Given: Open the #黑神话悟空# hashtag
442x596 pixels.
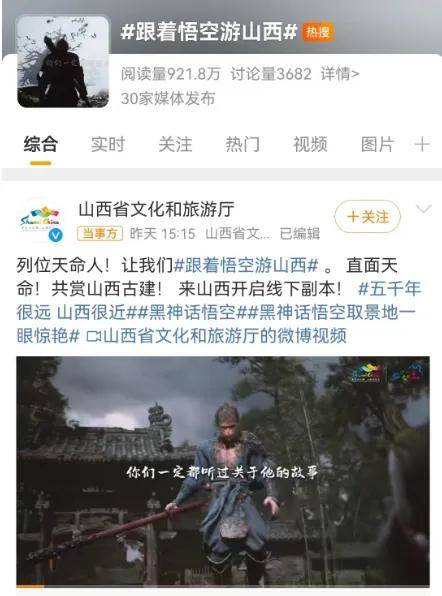Looking at the screenshot, I should [x=192, y=312].
